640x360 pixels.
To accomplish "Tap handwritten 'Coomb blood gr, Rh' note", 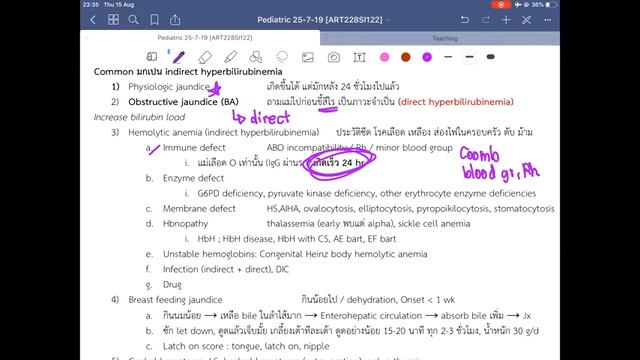I will [500, 164].
